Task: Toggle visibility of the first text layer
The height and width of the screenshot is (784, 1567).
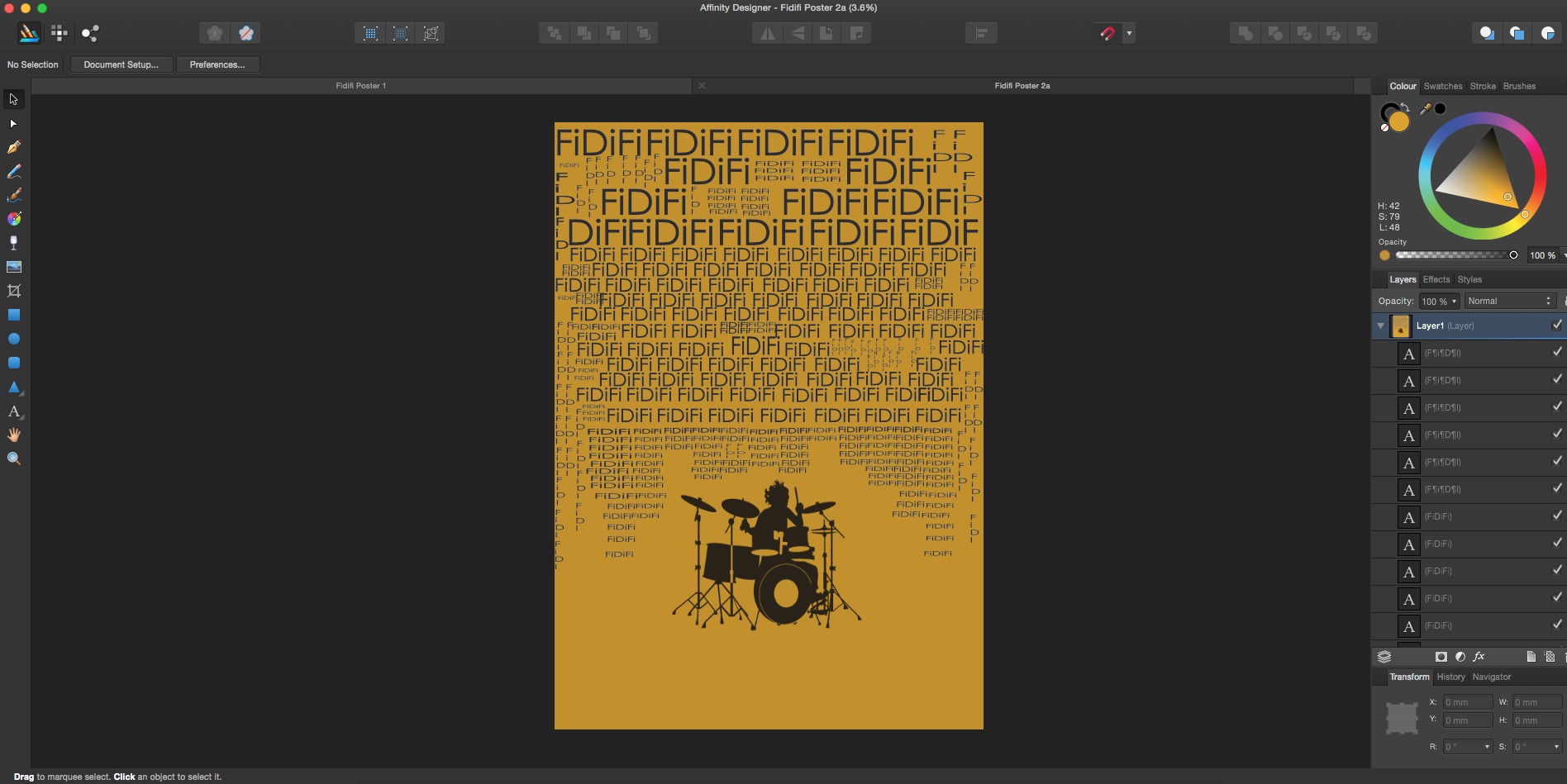Action: (1556, 353)
